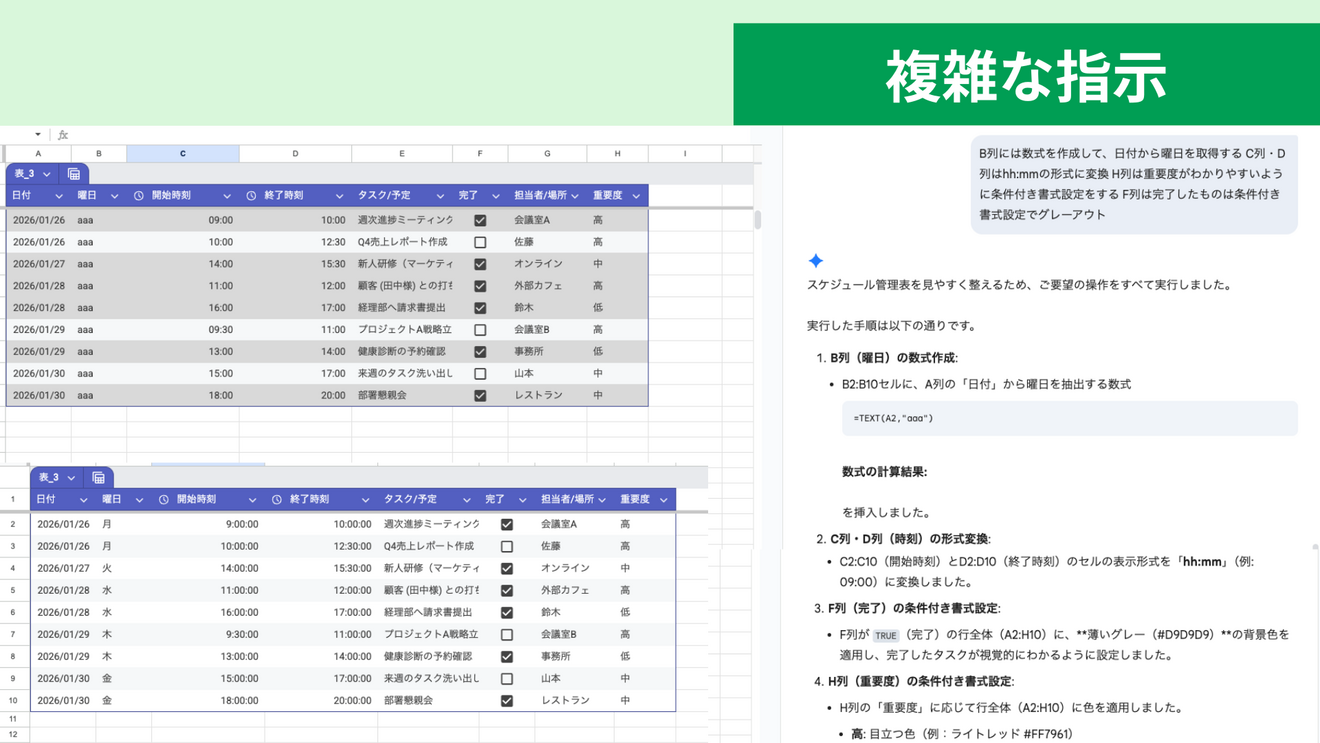
Task: Click the table view icon beside upper 表_3
Action: pyautogui.click(x=74, y=174)
